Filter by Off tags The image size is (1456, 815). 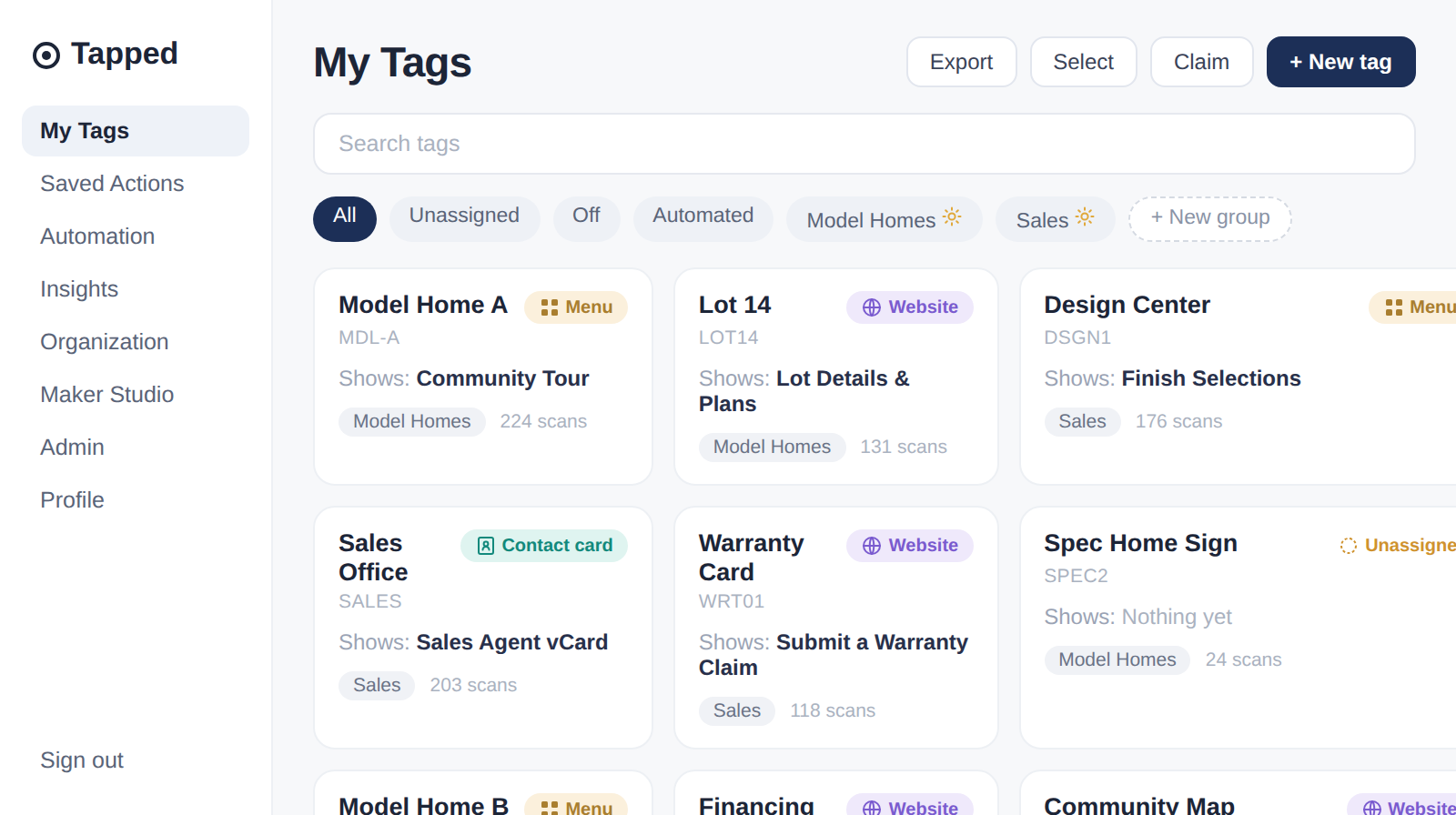pyautogui.click(x=586, y=219)
